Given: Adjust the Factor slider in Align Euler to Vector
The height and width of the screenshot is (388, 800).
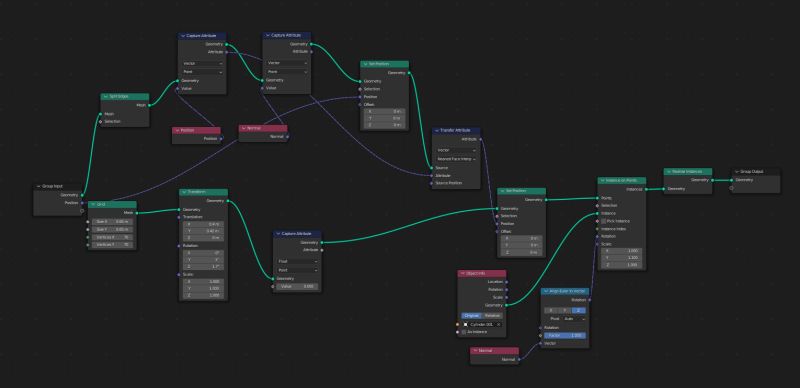Looking at the screenshot, I should [565, 335].
